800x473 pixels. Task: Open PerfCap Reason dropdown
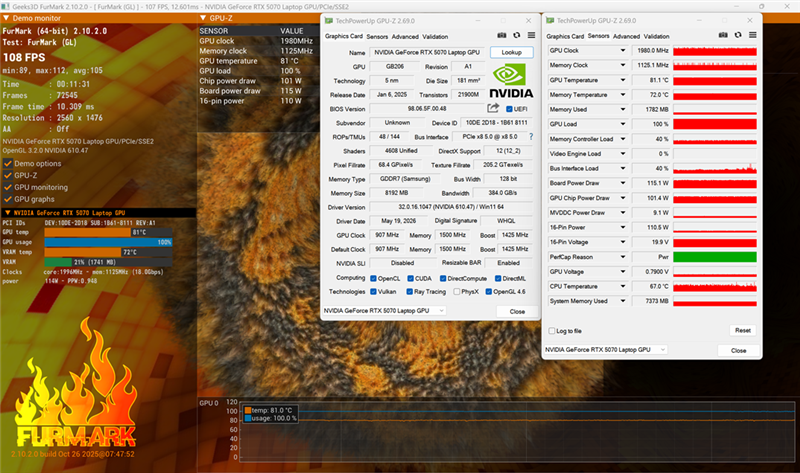[x=622, y=257]
